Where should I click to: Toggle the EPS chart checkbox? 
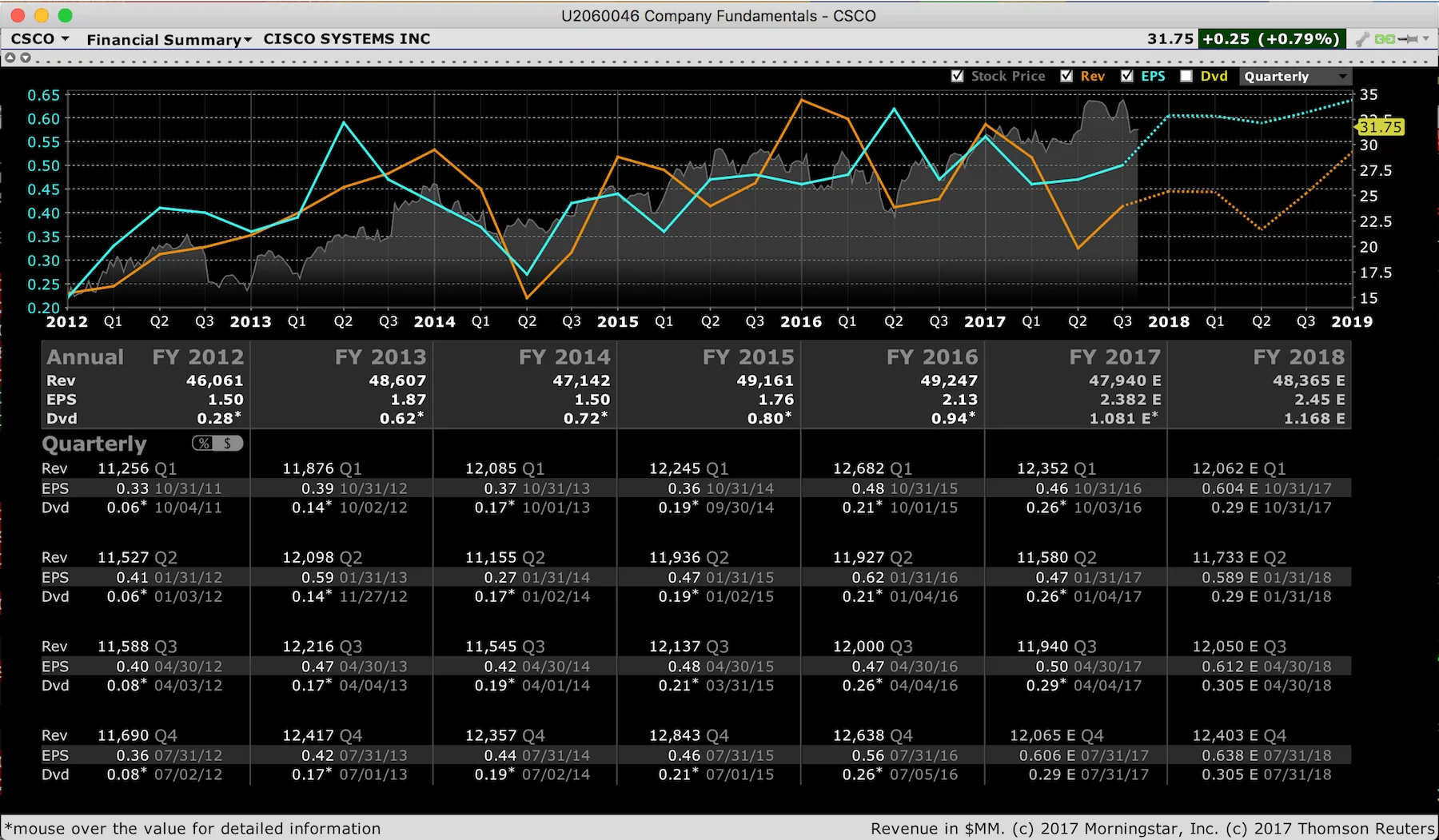(x=1127, y=76)
